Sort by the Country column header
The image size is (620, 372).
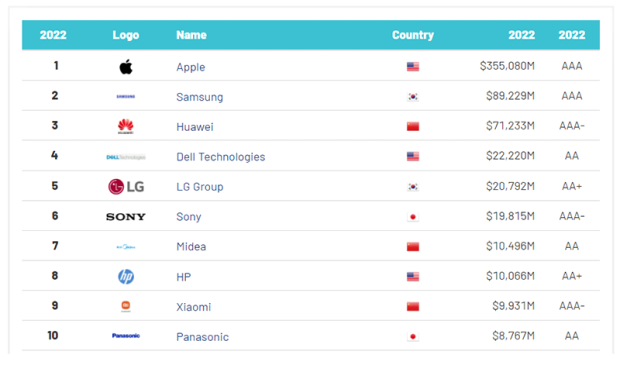pos(413,35)
